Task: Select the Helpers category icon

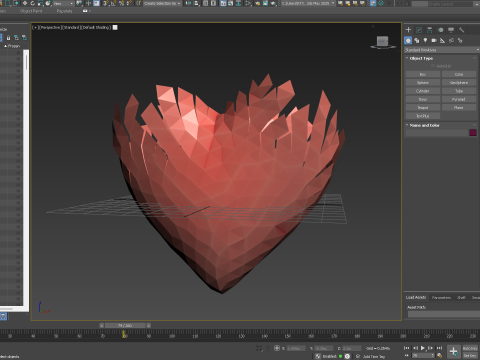Action: (x=443, y=41)
